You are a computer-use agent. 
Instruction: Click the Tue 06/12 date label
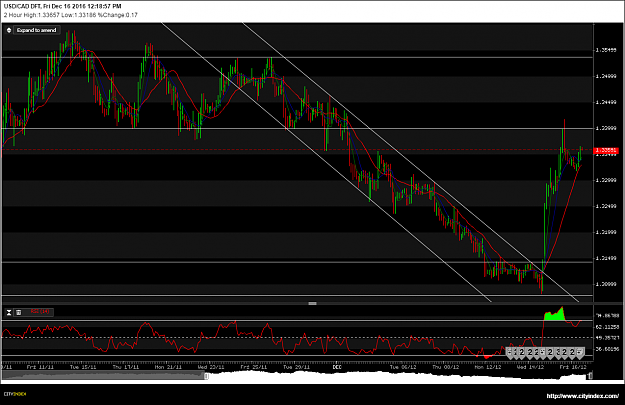(x=403, y=367)
